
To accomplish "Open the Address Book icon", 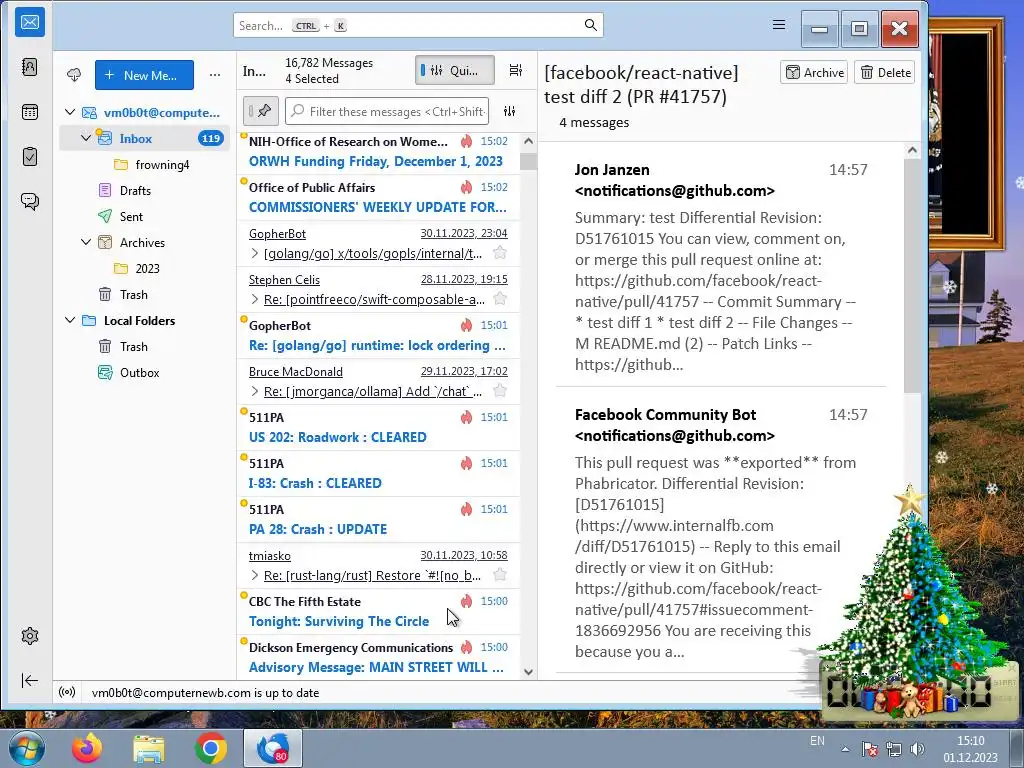I will 29,67.
